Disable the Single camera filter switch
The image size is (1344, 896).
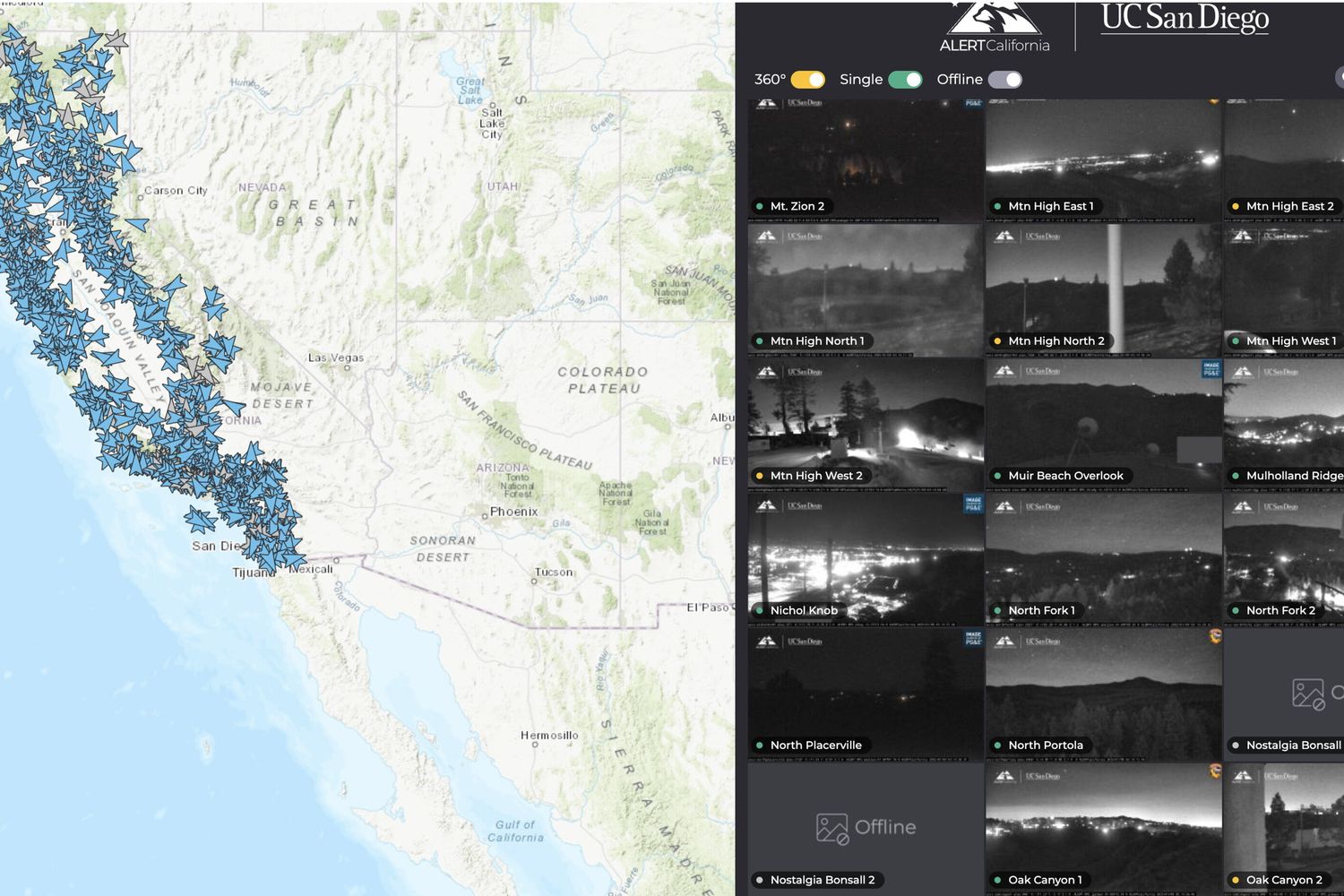905,80
